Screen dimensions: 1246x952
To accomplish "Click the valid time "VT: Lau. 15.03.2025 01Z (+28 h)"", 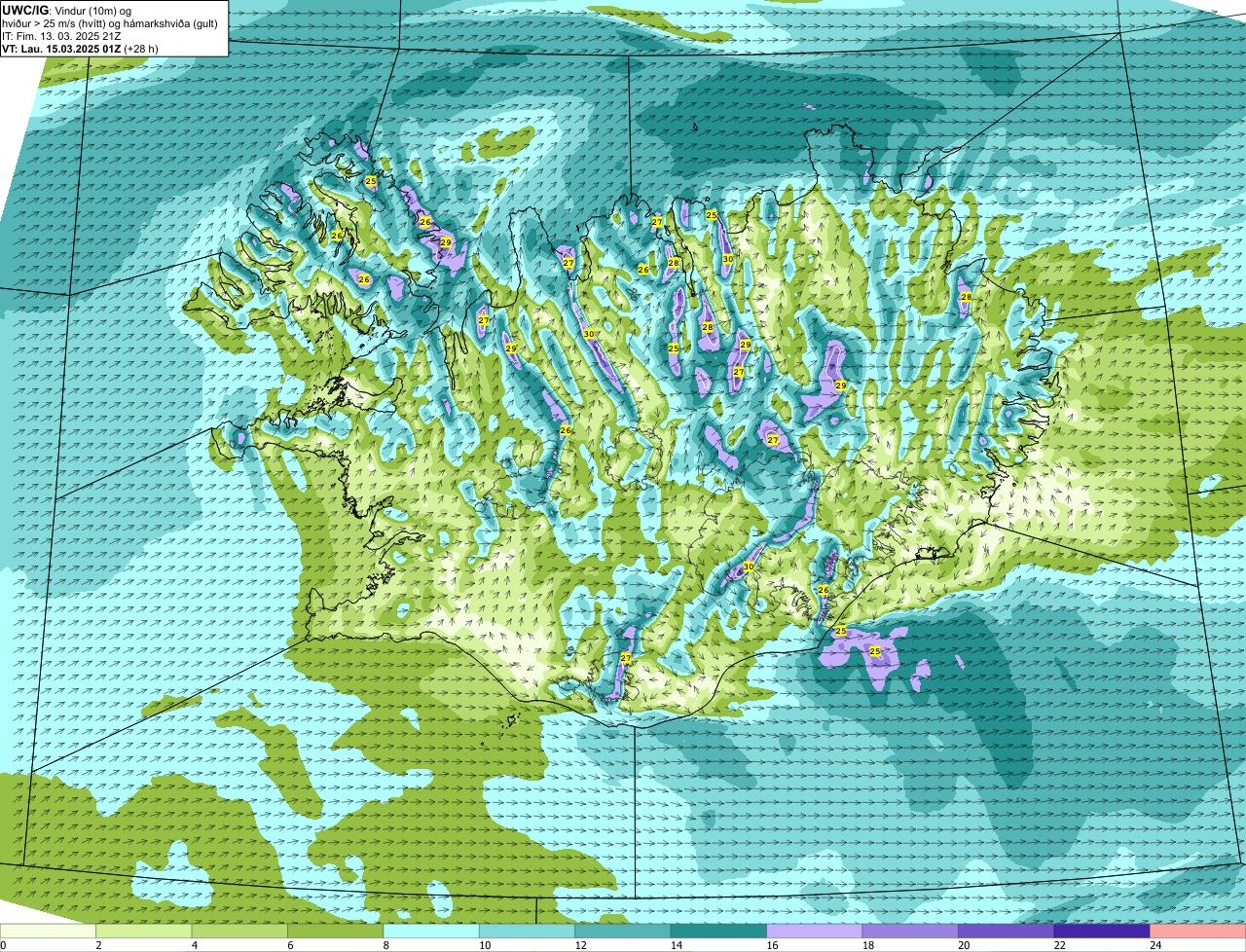I will tap(80, 48).
